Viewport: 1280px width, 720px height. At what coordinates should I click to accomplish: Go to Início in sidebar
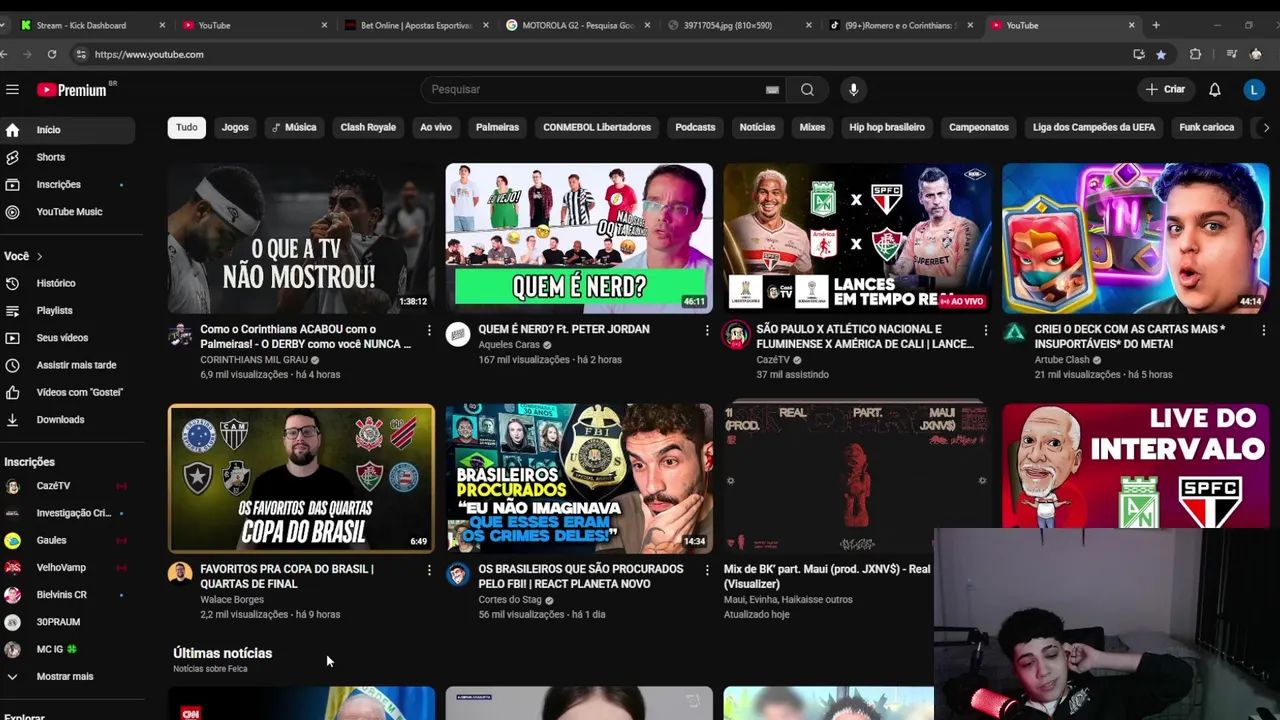[x=67, y=130]
